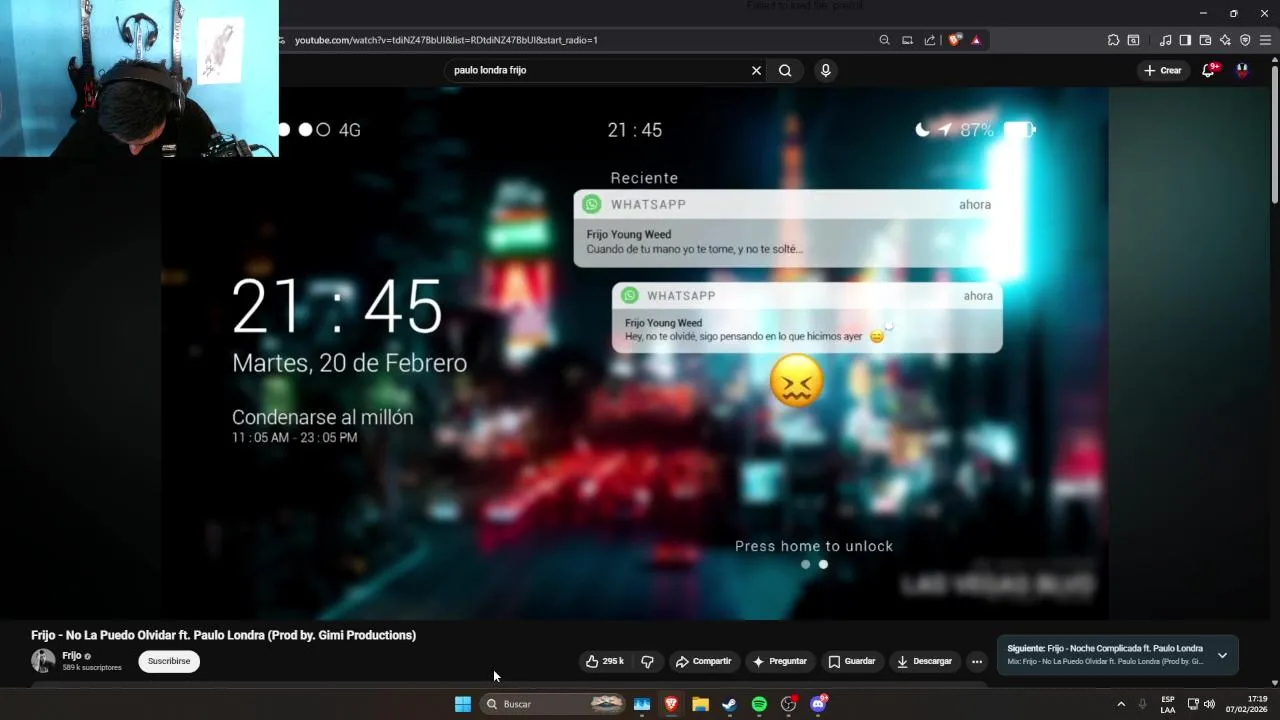Open YouTube notifications bell

(1209, 70)
